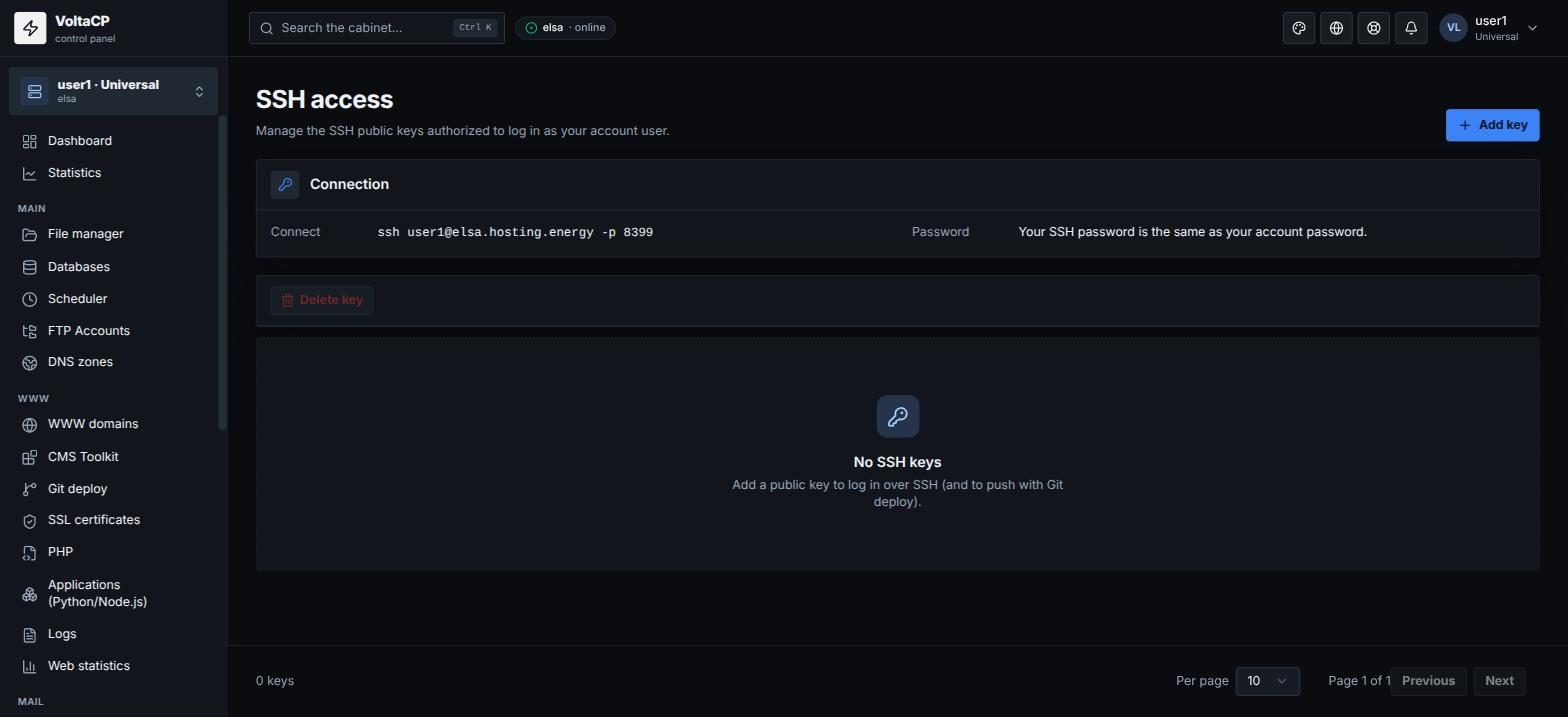
Task: Click the language globe icon
Action: 1336,28
